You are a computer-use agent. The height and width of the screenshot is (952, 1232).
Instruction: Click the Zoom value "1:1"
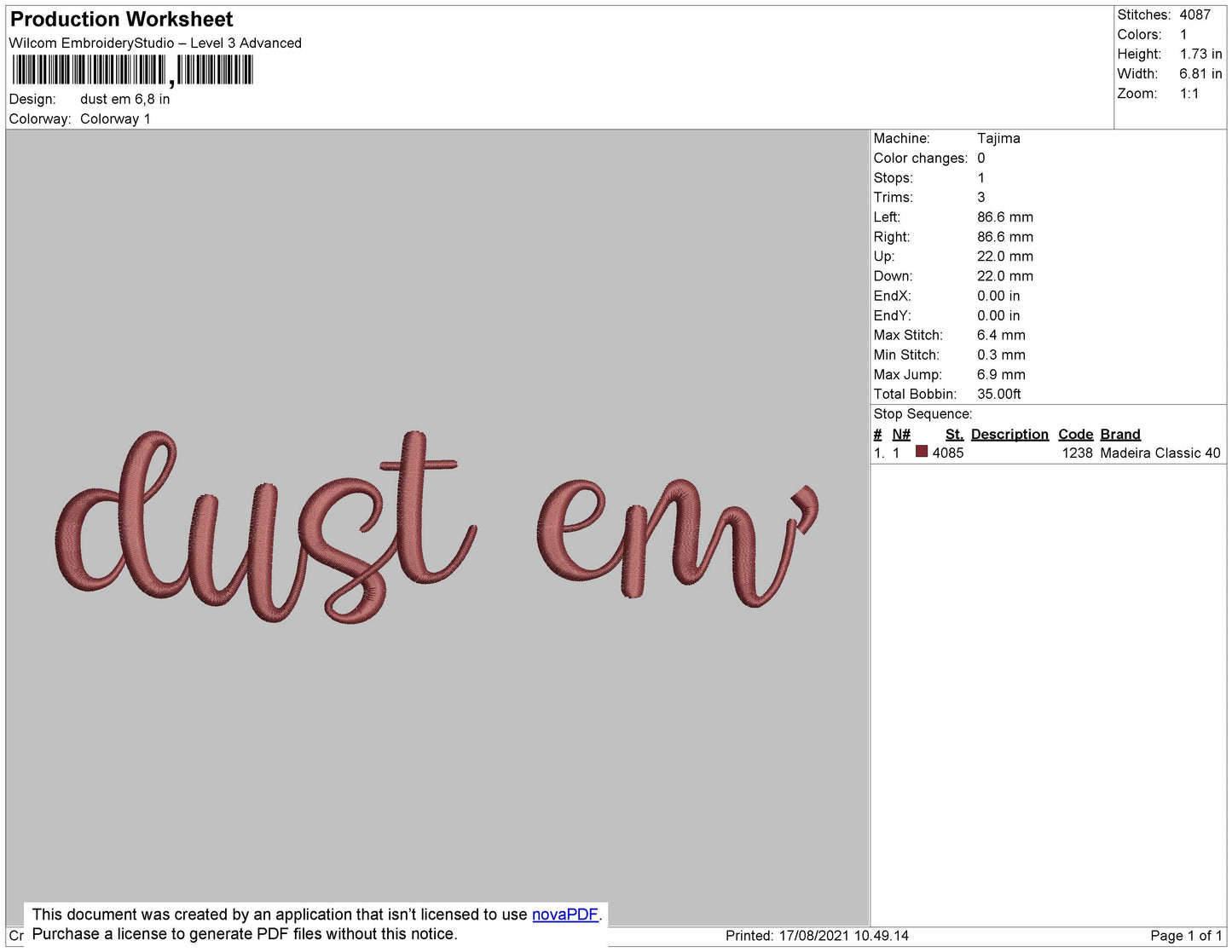click(1189, 94)
